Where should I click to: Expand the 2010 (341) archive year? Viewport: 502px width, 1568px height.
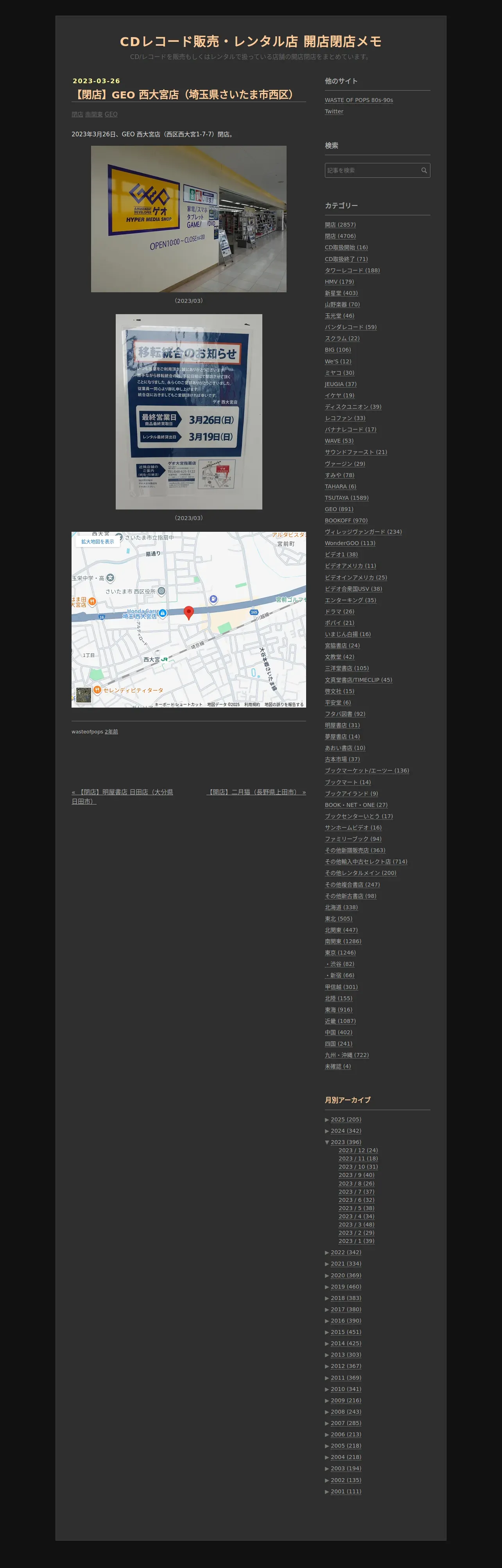tap(327, 1389)
